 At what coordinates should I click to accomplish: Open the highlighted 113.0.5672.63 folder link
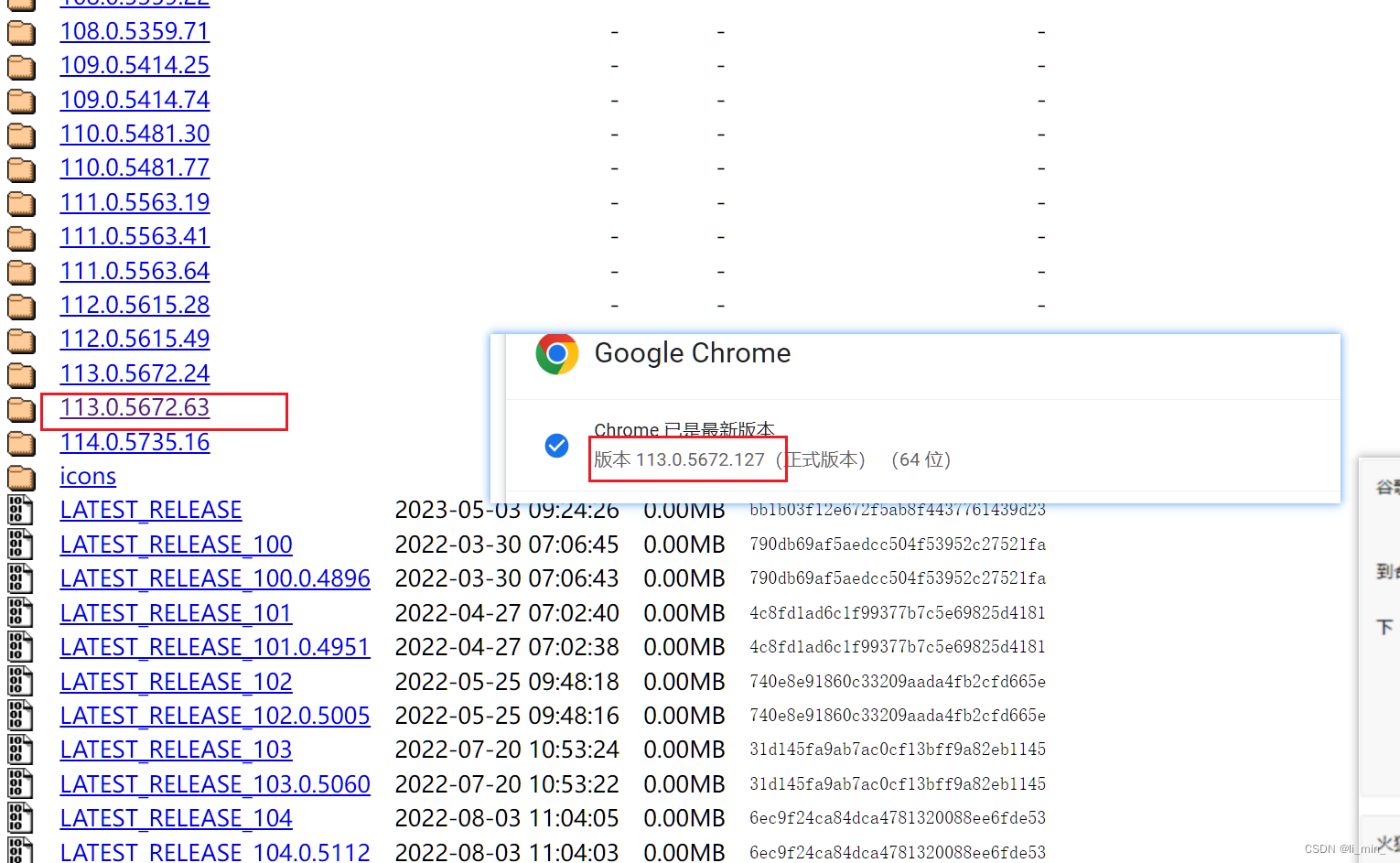[134, 408]
